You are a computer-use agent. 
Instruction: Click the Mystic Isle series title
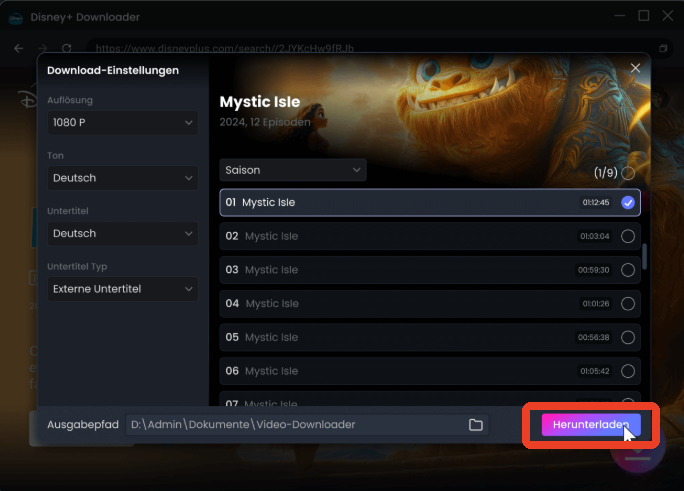tap(260, 102)
